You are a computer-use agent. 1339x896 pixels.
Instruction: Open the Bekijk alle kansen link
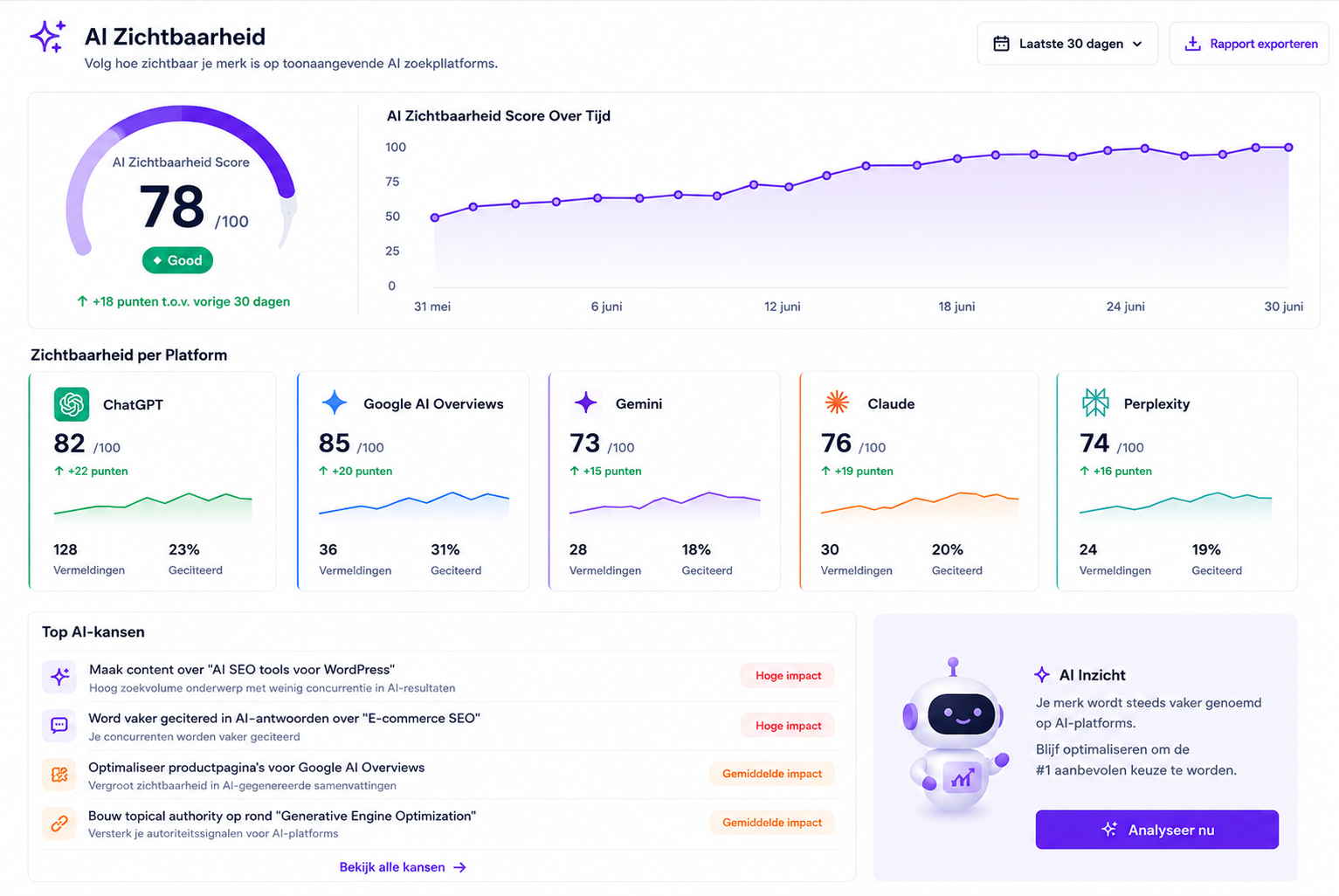click(x=403, y=867)
